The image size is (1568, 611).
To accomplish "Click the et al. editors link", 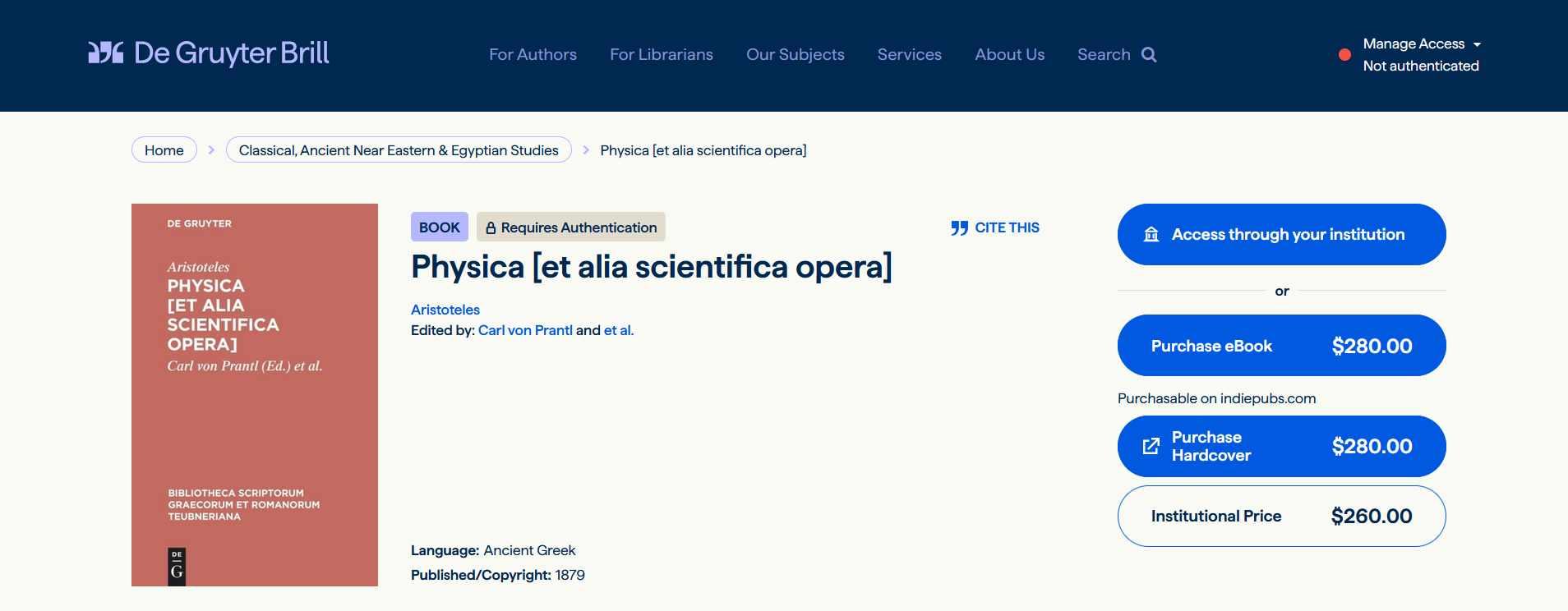I will (x=619, y=330).
